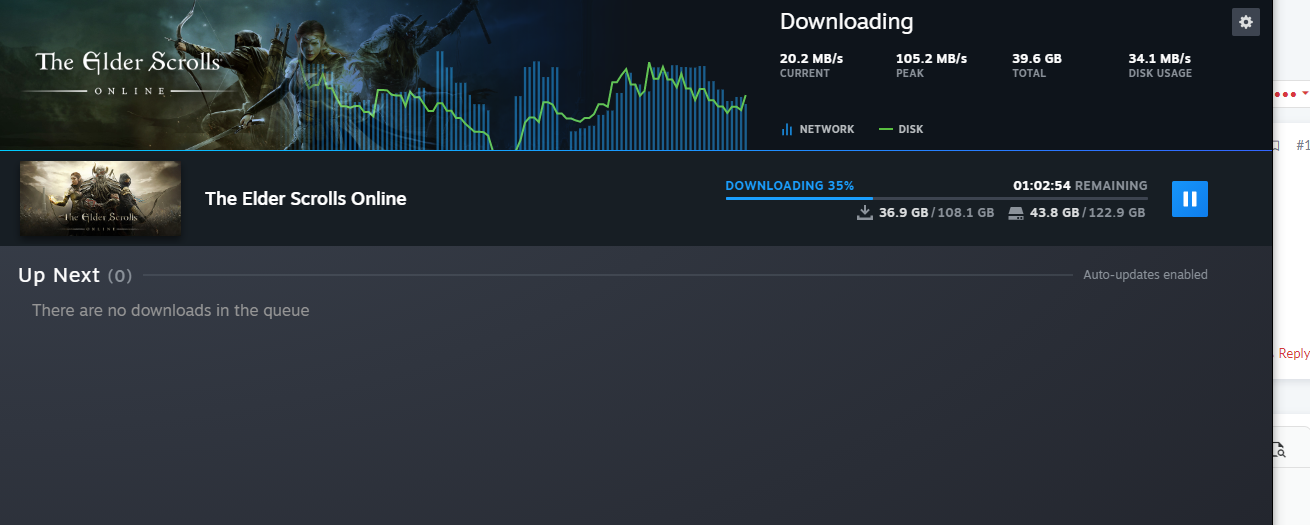Viewport: 1310px width, 525px height.
Task: Click the search document icon in background window
Action: coord(1279,450)
